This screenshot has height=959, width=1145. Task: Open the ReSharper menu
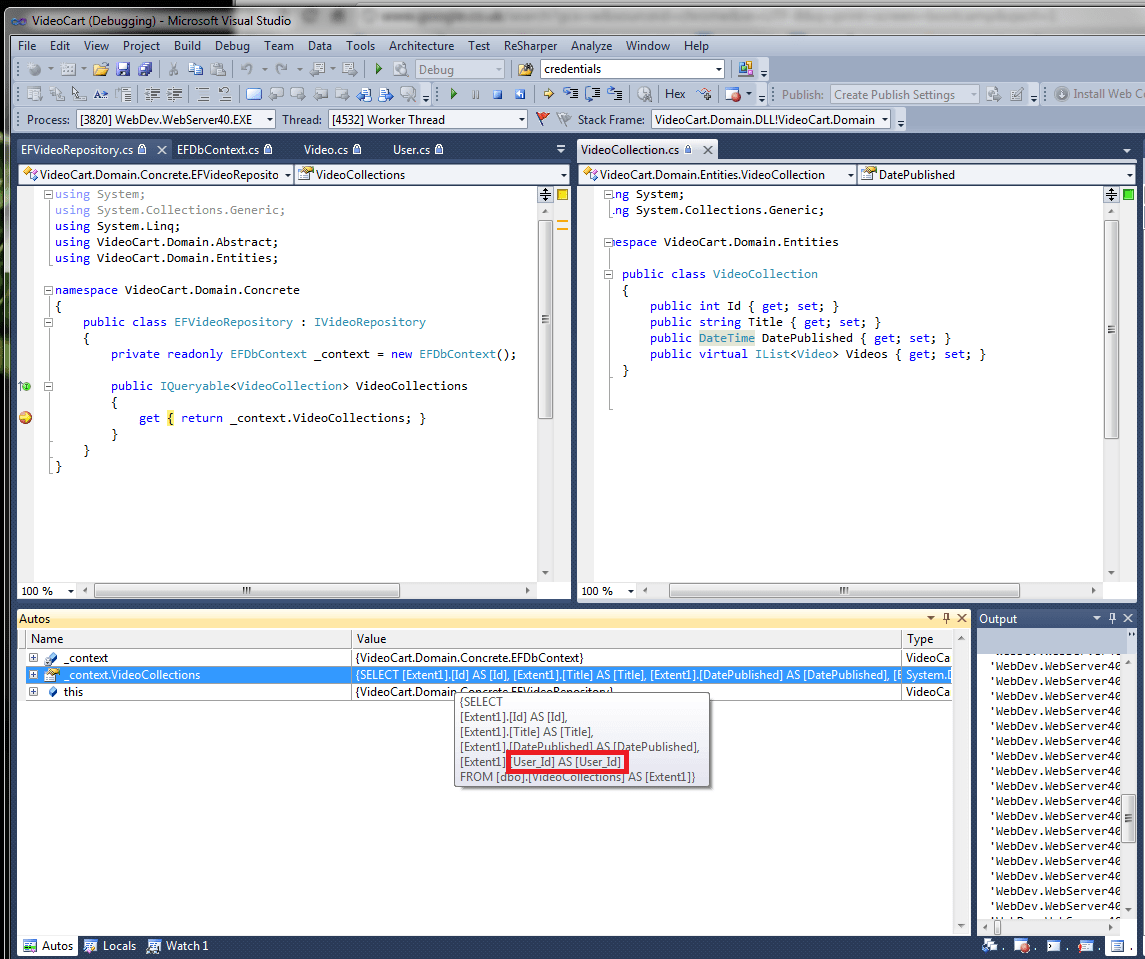(530, 46)
